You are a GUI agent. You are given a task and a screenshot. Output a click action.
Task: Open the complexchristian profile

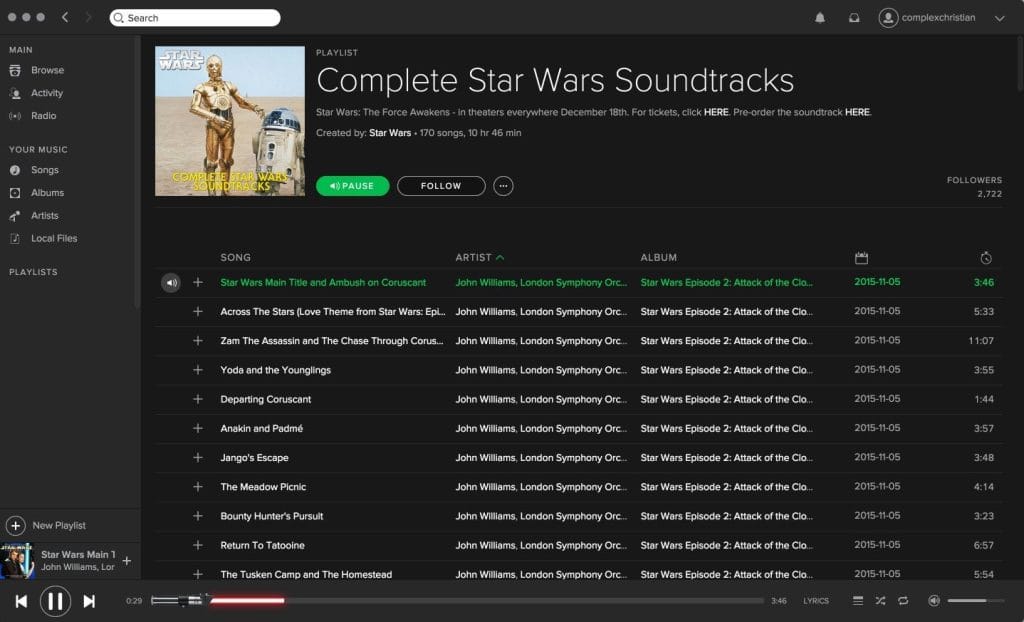click(927, 18)
